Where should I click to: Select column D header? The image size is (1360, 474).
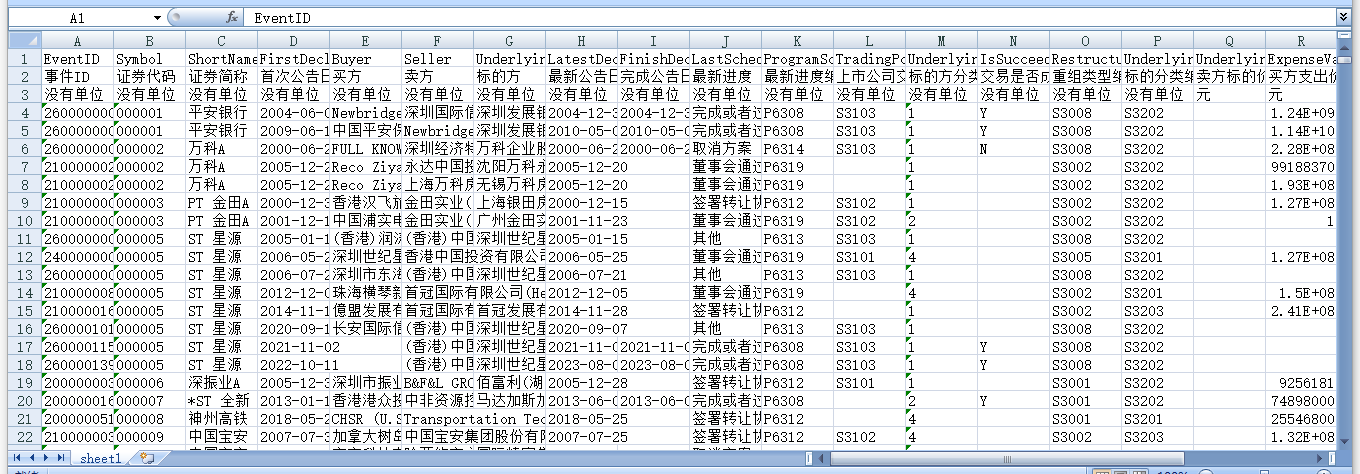[x=293, y=41]
